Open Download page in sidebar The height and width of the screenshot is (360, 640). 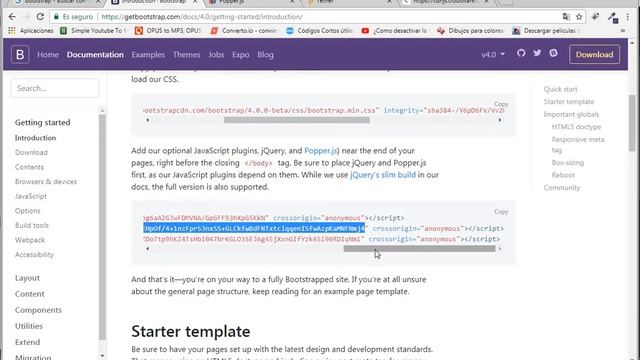(31, 152)
